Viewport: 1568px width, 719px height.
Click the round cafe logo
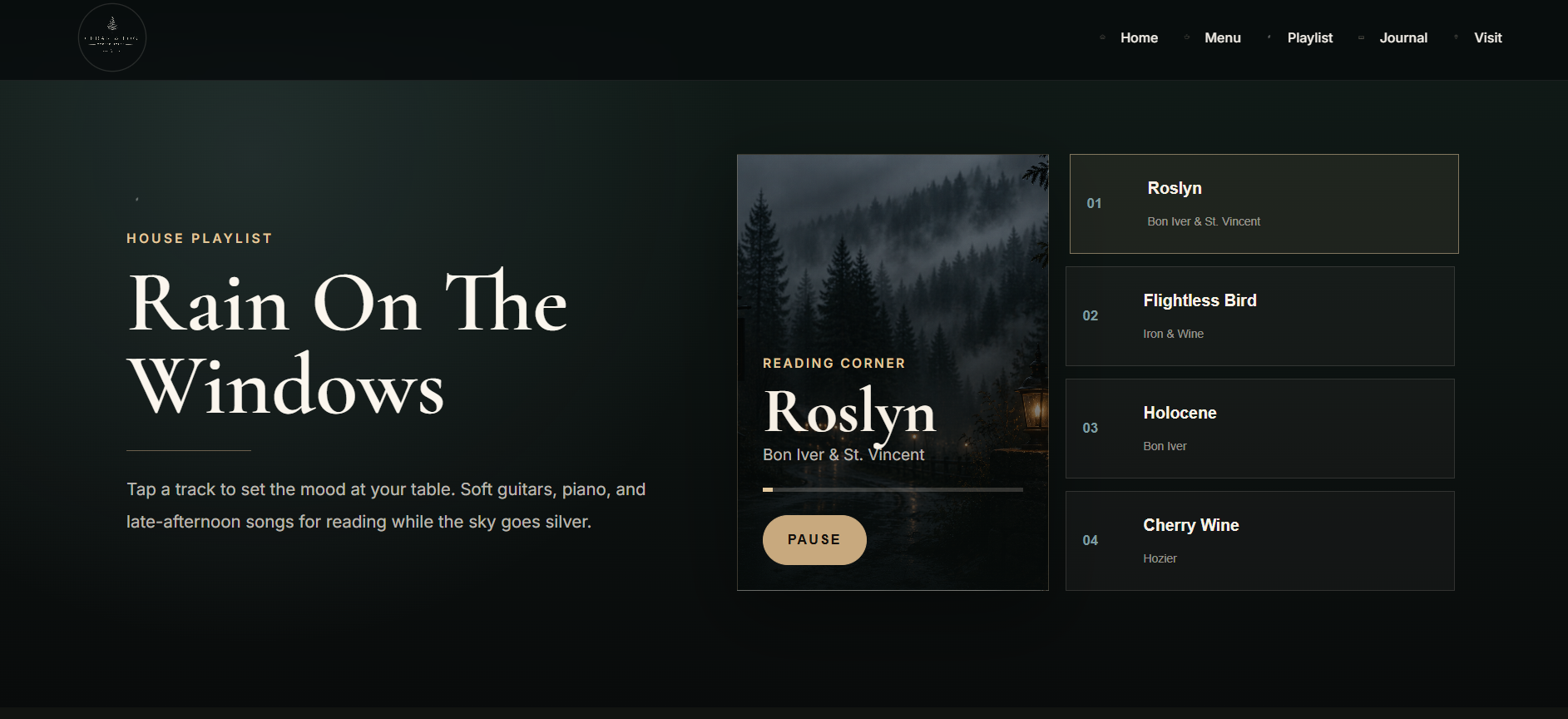(112, 37)
